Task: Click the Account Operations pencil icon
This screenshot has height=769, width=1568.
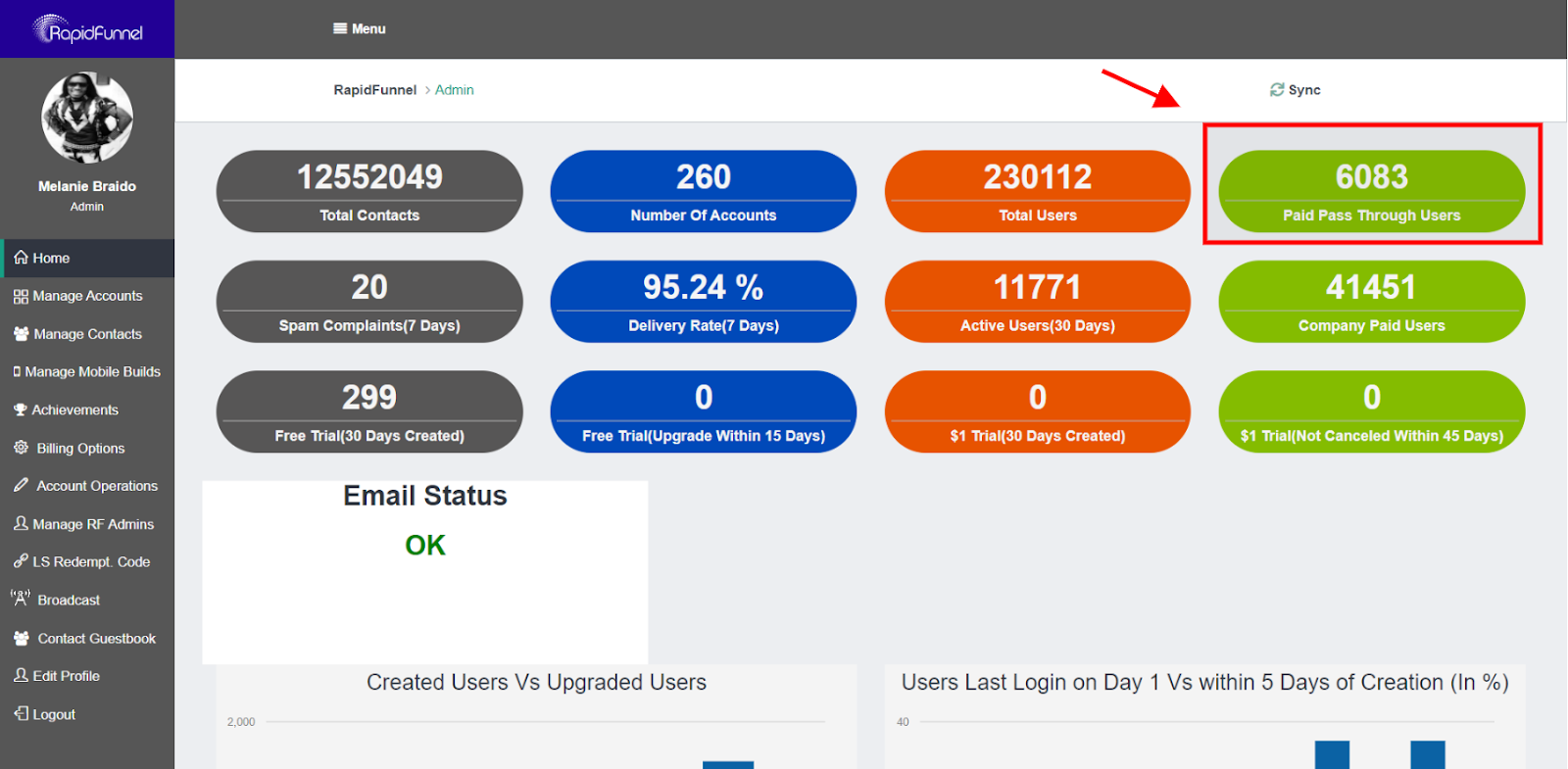Action: [x=21, y=485]
